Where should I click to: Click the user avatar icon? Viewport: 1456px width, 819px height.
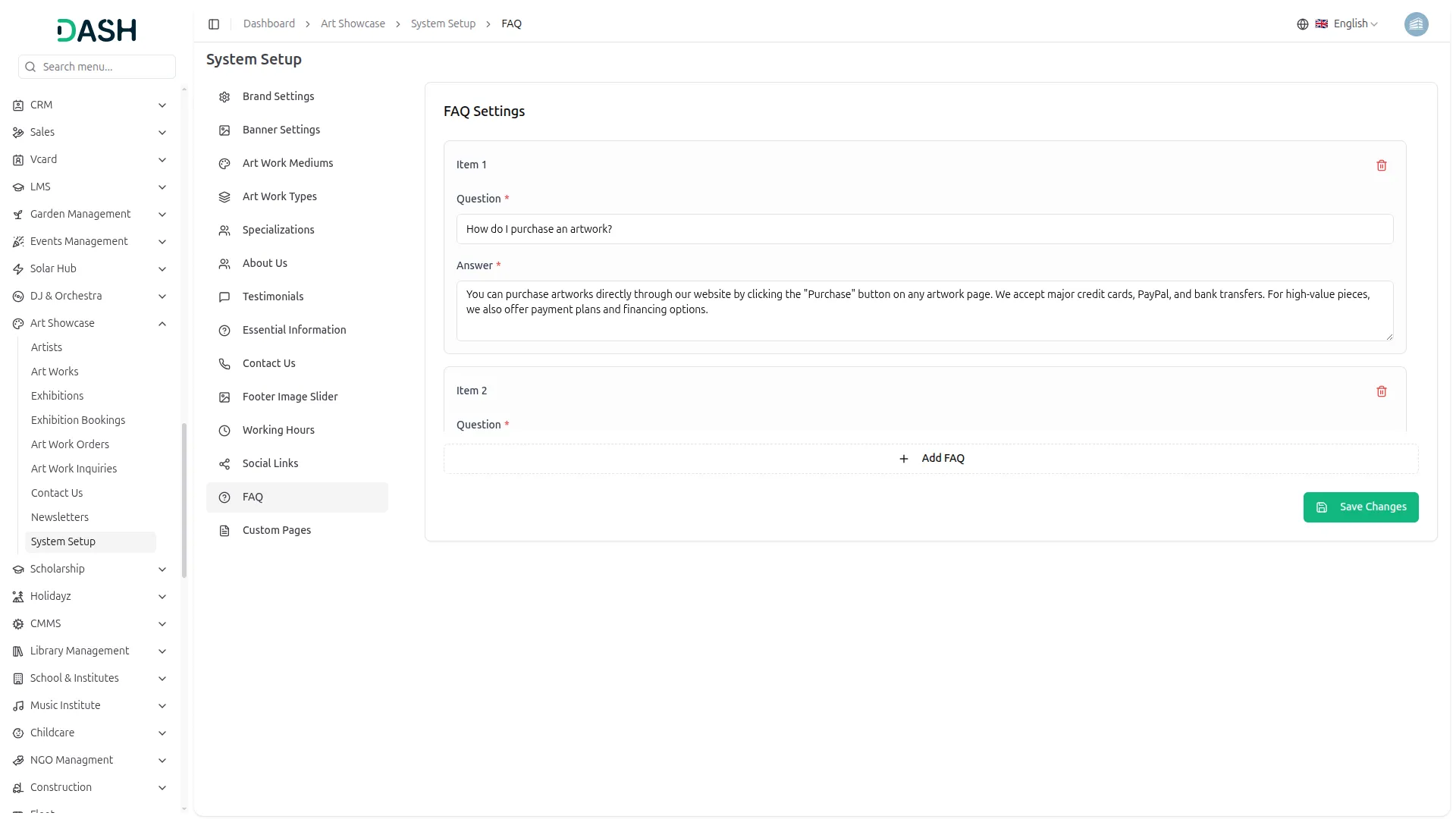pos(1415,24)
